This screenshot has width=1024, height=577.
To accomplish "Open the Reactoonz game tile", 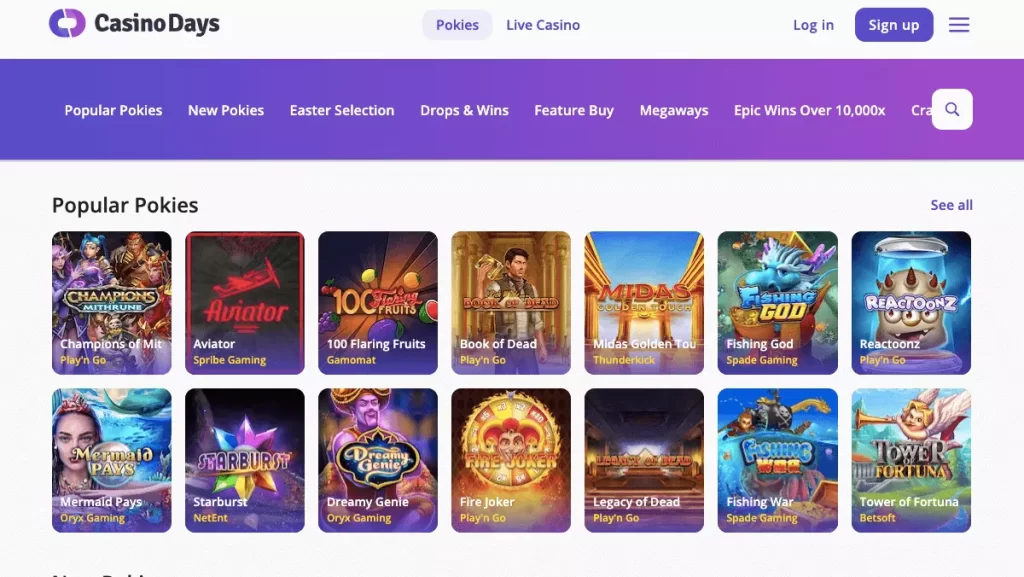I will (911, 302).
